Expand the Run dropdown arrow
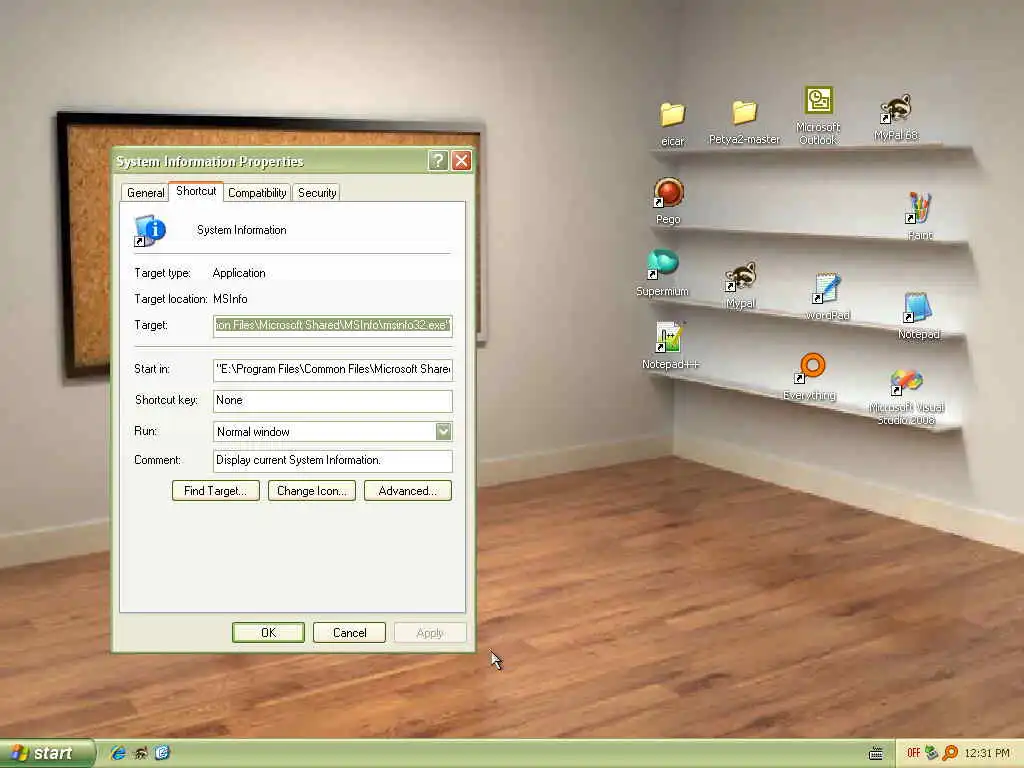The width and height of the screenshot is (1024, 768). click(x=443, y=432)
